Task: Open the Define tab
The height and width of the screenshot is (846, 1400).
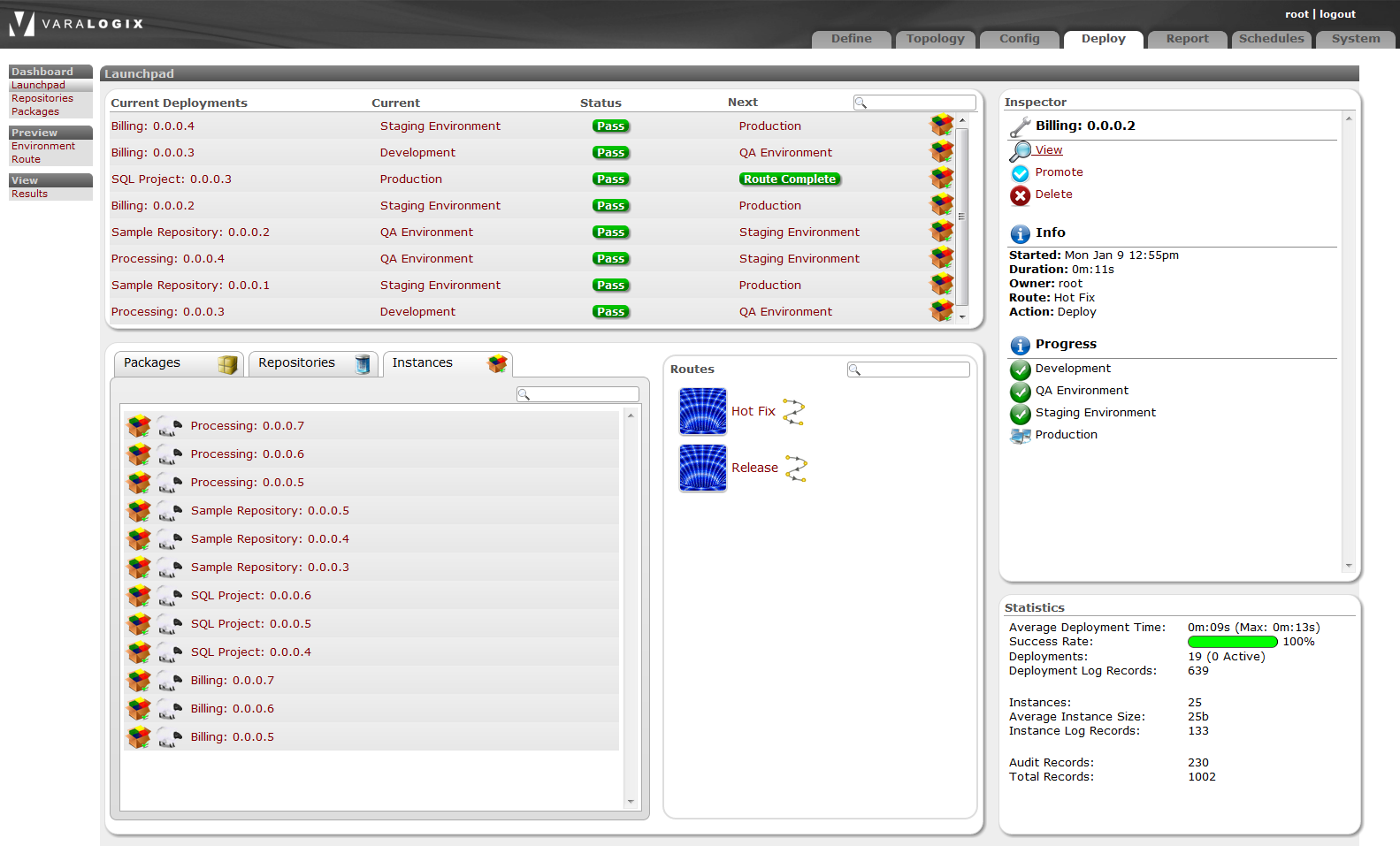Action: (x=852, y=39)
